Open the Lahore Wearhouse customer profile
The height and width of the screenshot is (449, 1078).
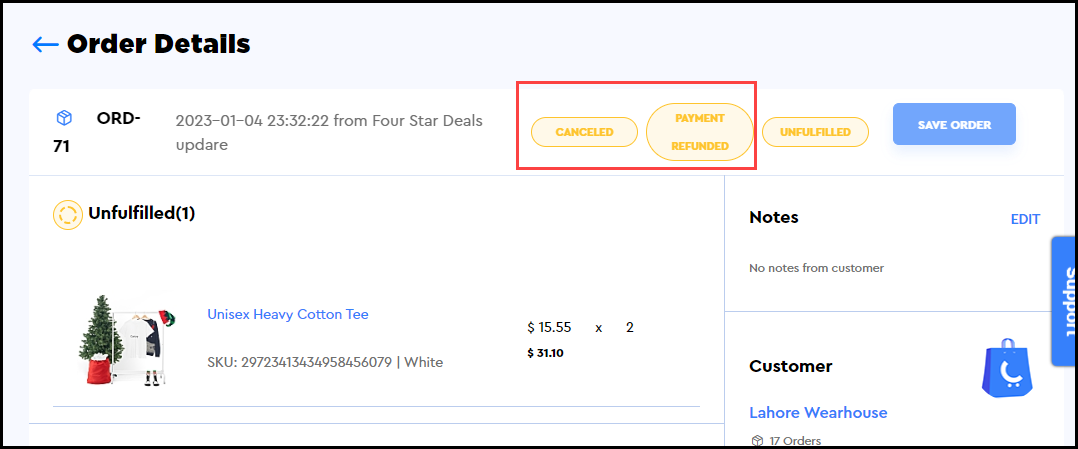(818, 412)
